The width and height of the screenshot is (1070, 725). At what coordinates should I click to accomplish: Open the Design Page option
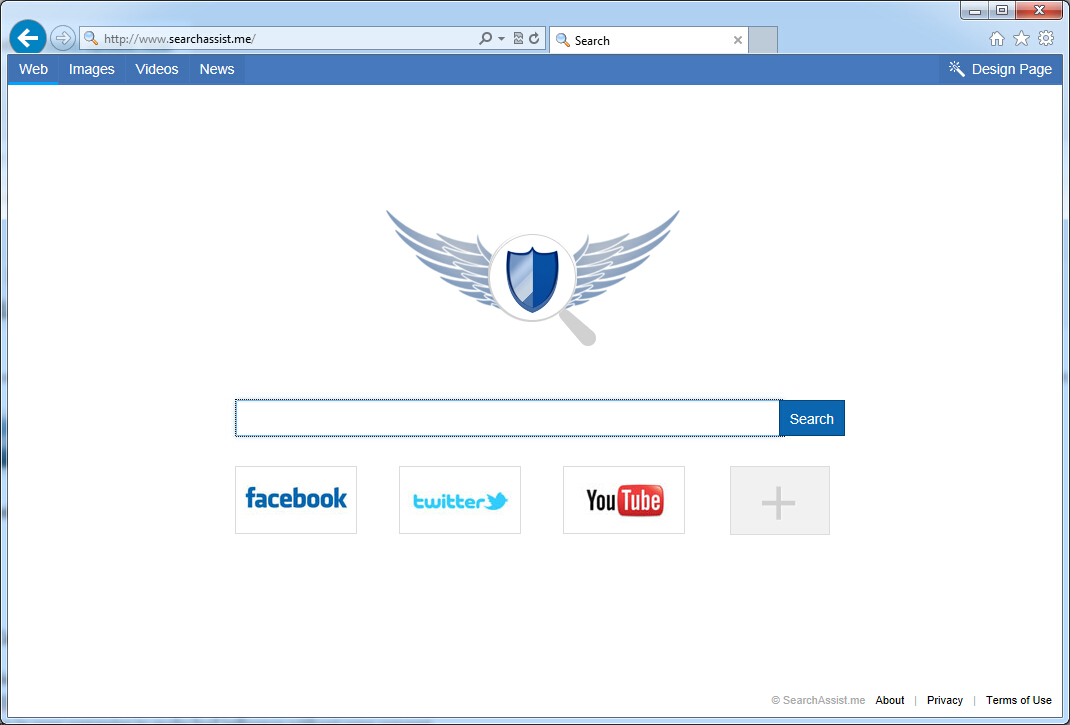point(1000,69)
